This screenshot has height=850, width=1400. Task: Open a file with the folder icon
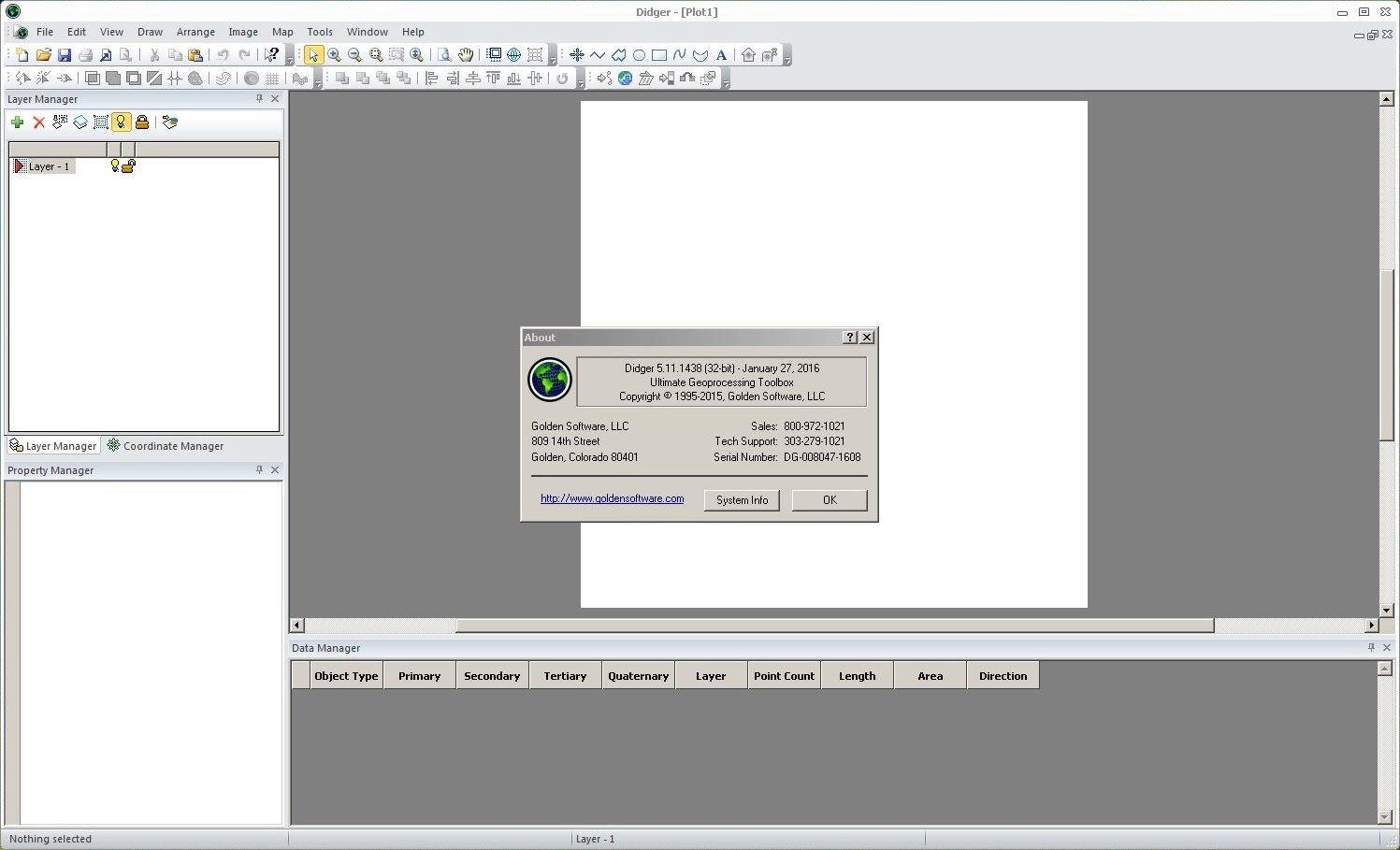tap(43, 55)
